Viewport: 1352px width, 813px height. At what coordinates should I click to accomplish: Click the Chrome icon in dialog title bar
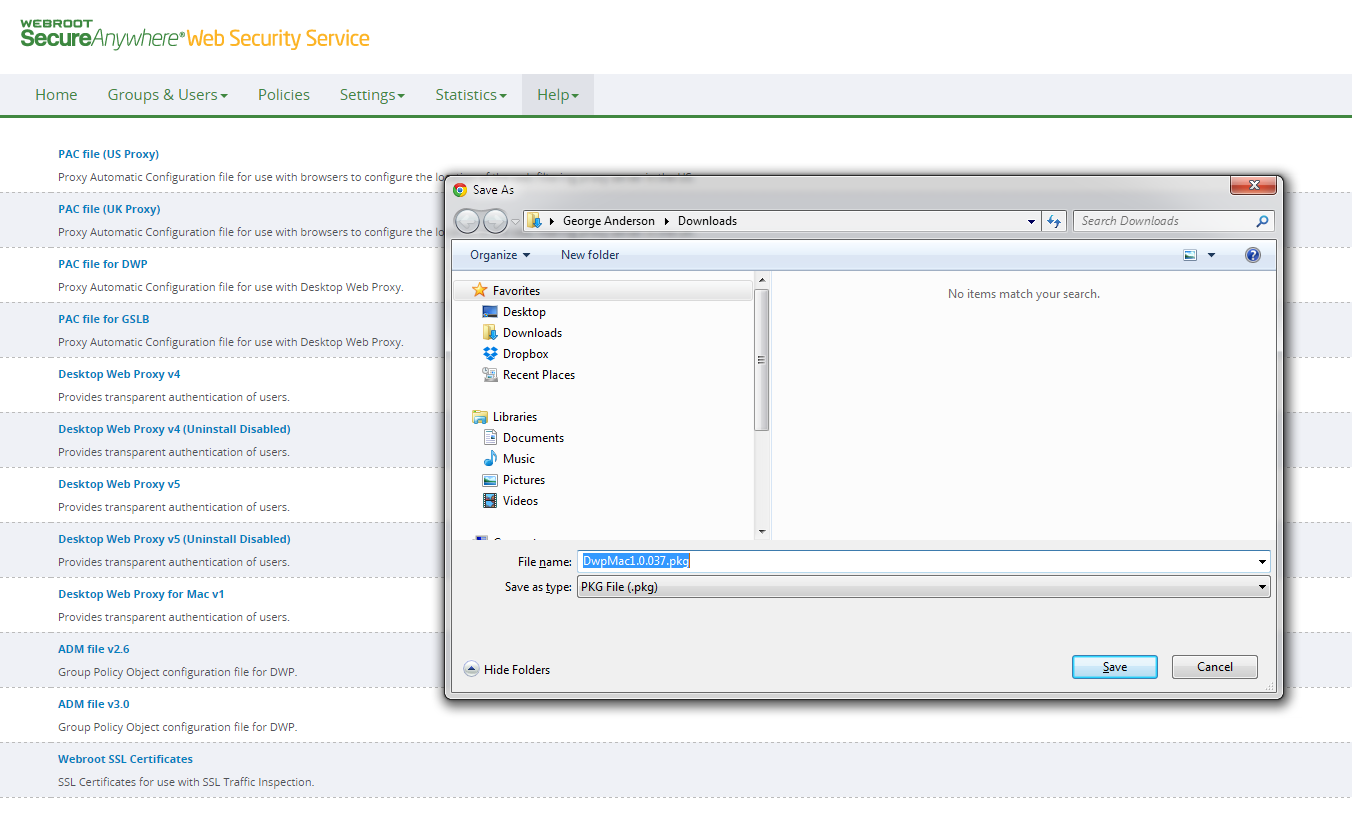coord(460,189)
